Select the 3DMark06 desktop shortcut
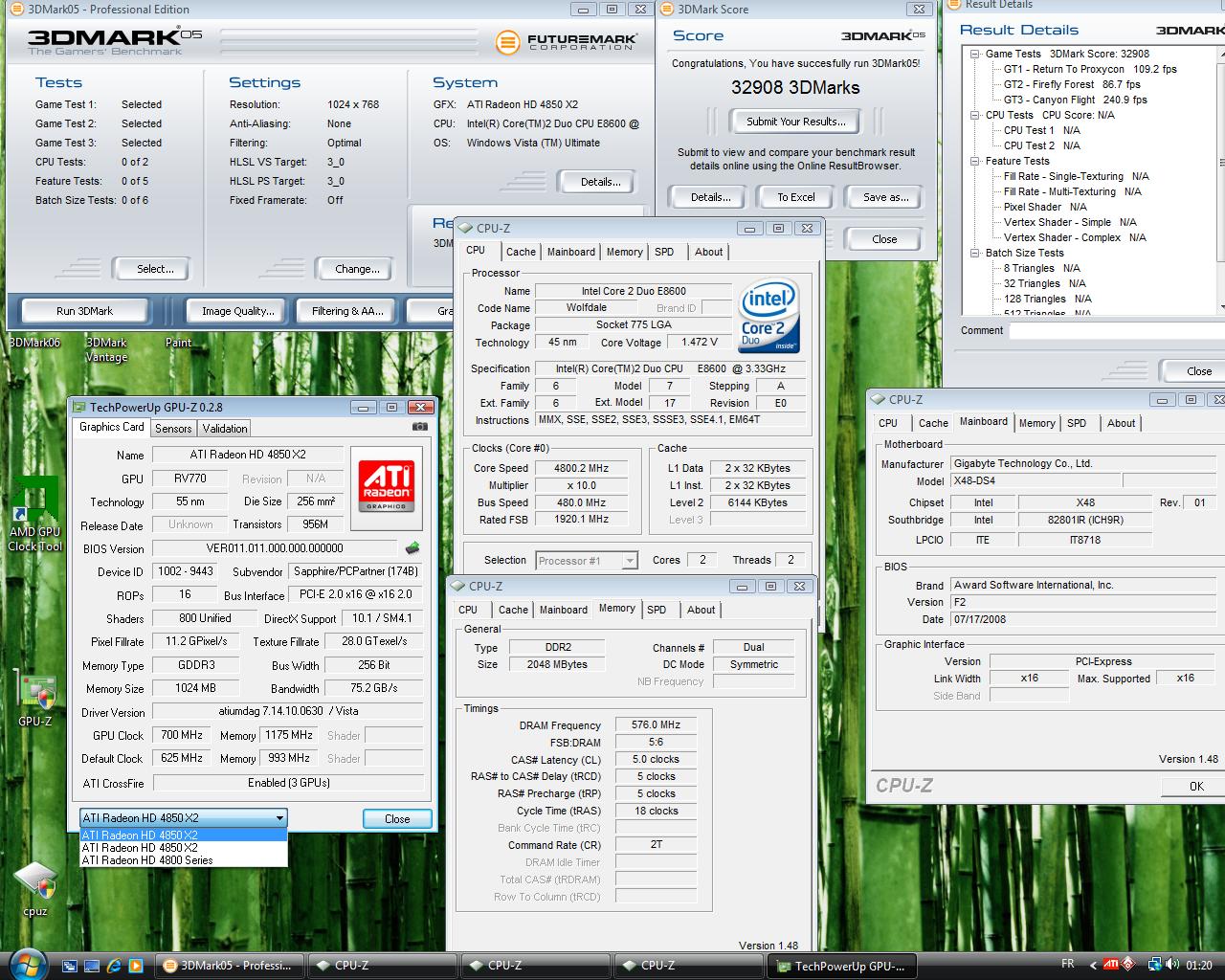The width and height of the screenshot is (1225, 980). 34,343
